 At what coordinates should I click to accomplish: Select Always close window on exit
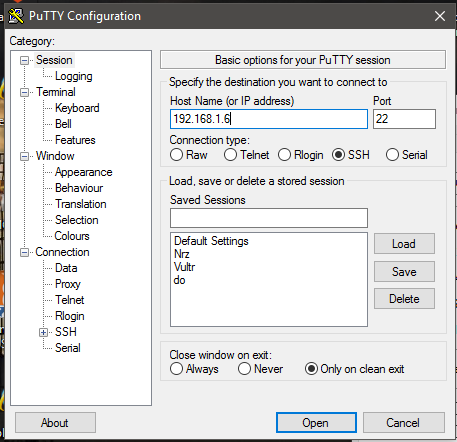click(176, 369)
